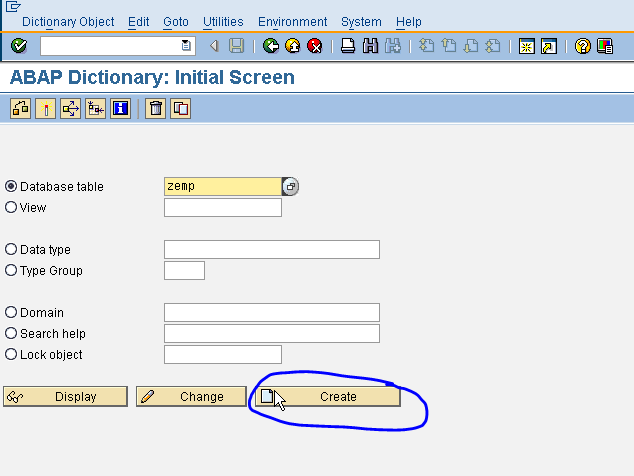Open the Utilities menu
Screen dimensions: 634x476
click(223, 22)
